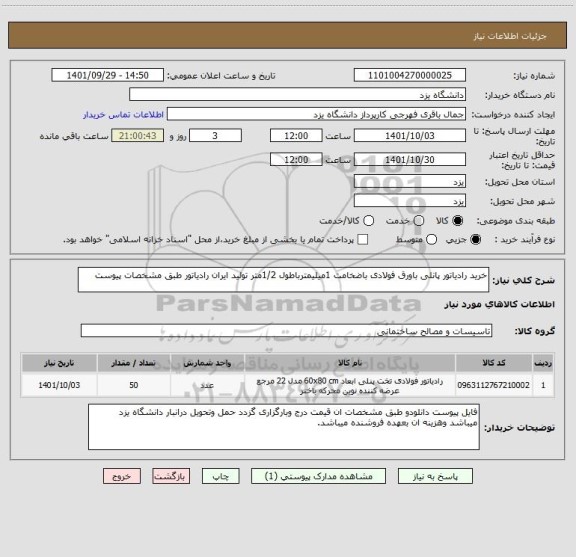Click the رادیاتور فولادی item name cell
The image size is (576, 557).
(x=350, y=385)
